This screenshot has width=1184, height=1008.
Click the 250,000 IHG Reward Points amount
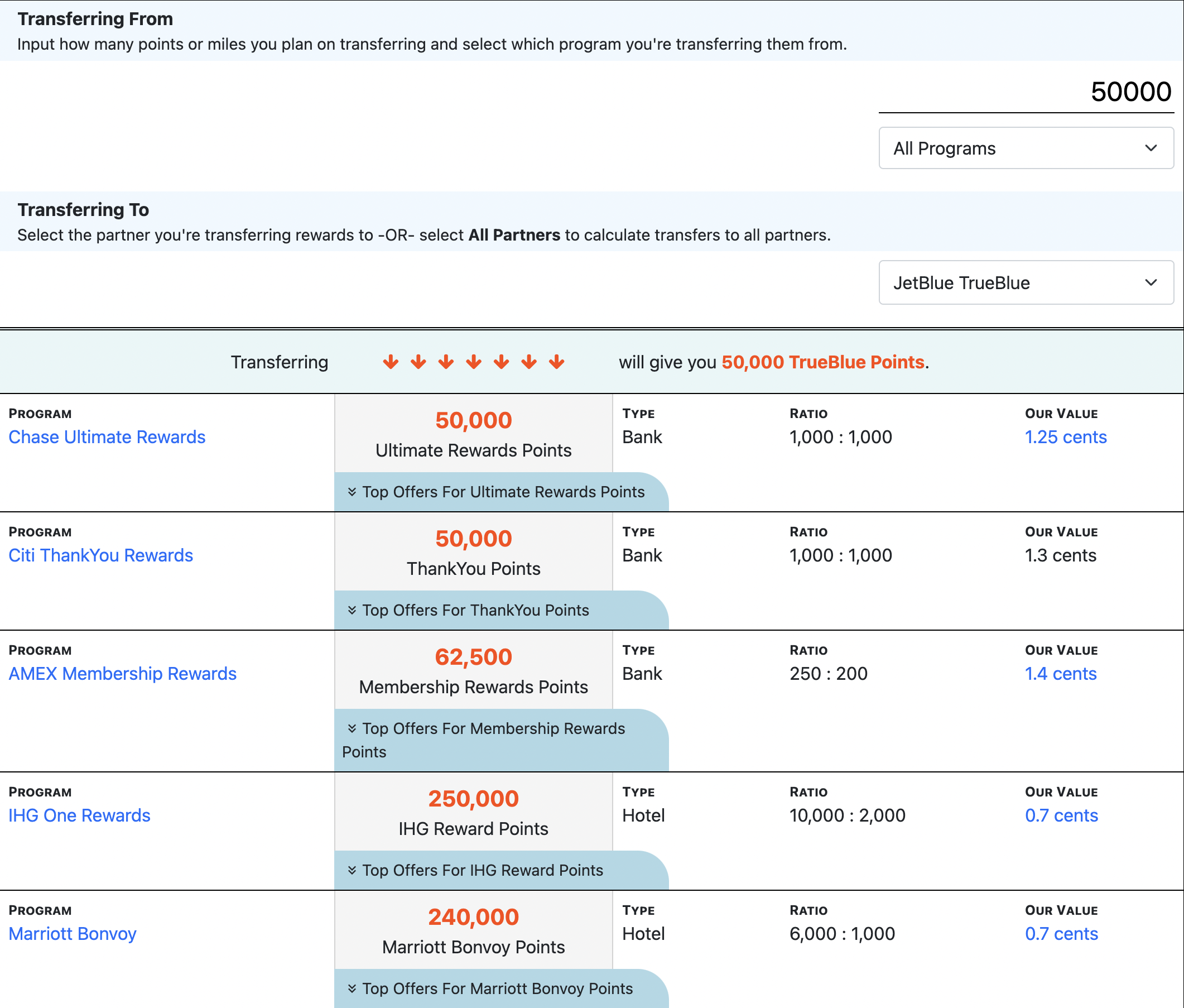pos(474,799)
